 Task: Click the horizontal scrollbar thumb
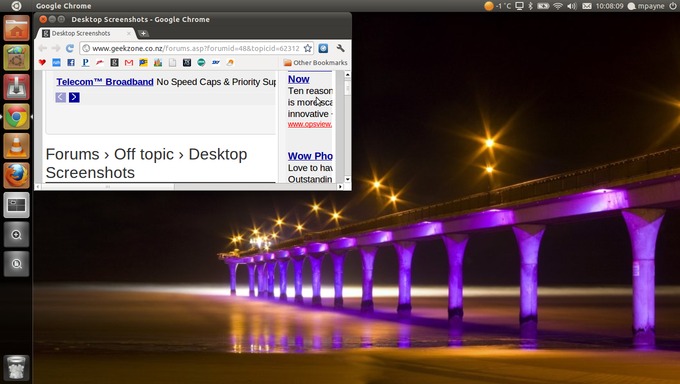coord(108,187)
